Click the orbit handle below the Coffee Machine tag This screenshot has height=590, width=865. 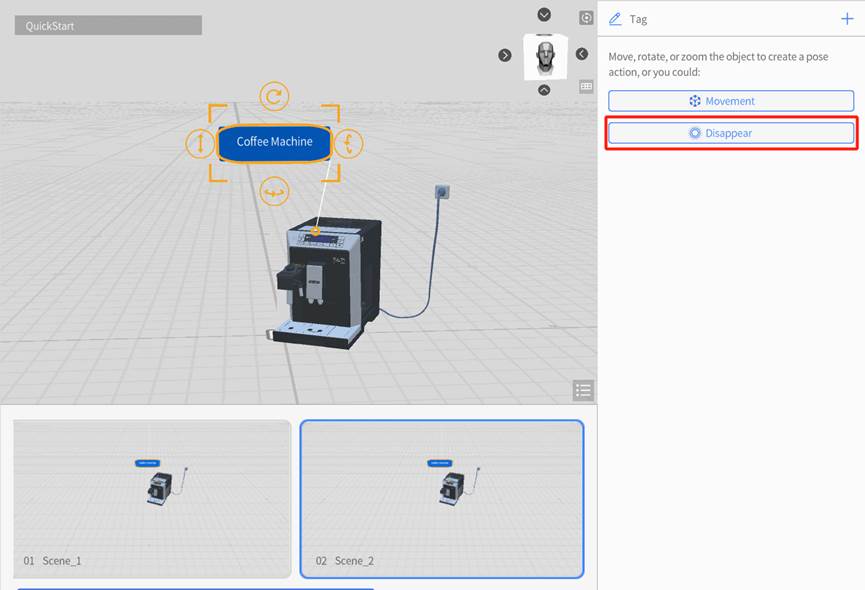click(274, 190)
